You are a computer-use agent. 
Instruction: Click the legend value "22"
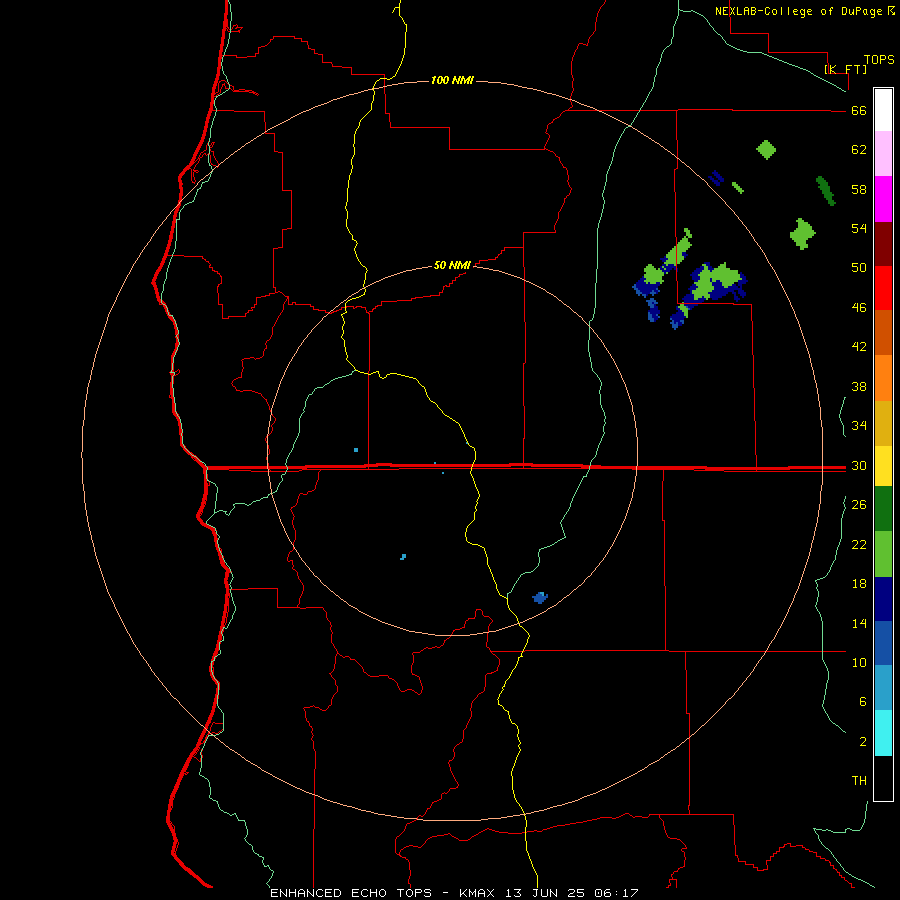(x=859, y=544)
